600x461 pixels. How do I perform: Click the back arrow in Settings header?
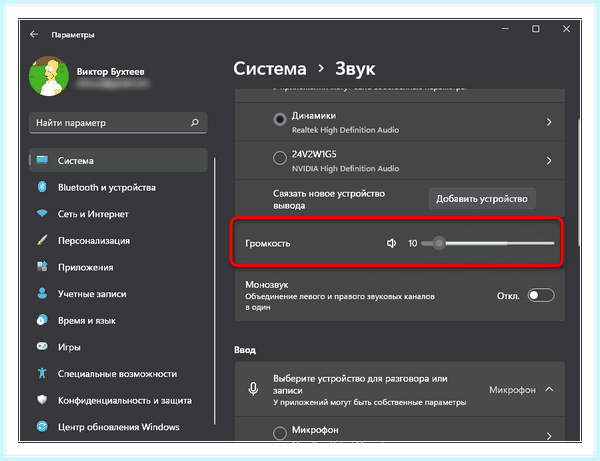[34, 34]
